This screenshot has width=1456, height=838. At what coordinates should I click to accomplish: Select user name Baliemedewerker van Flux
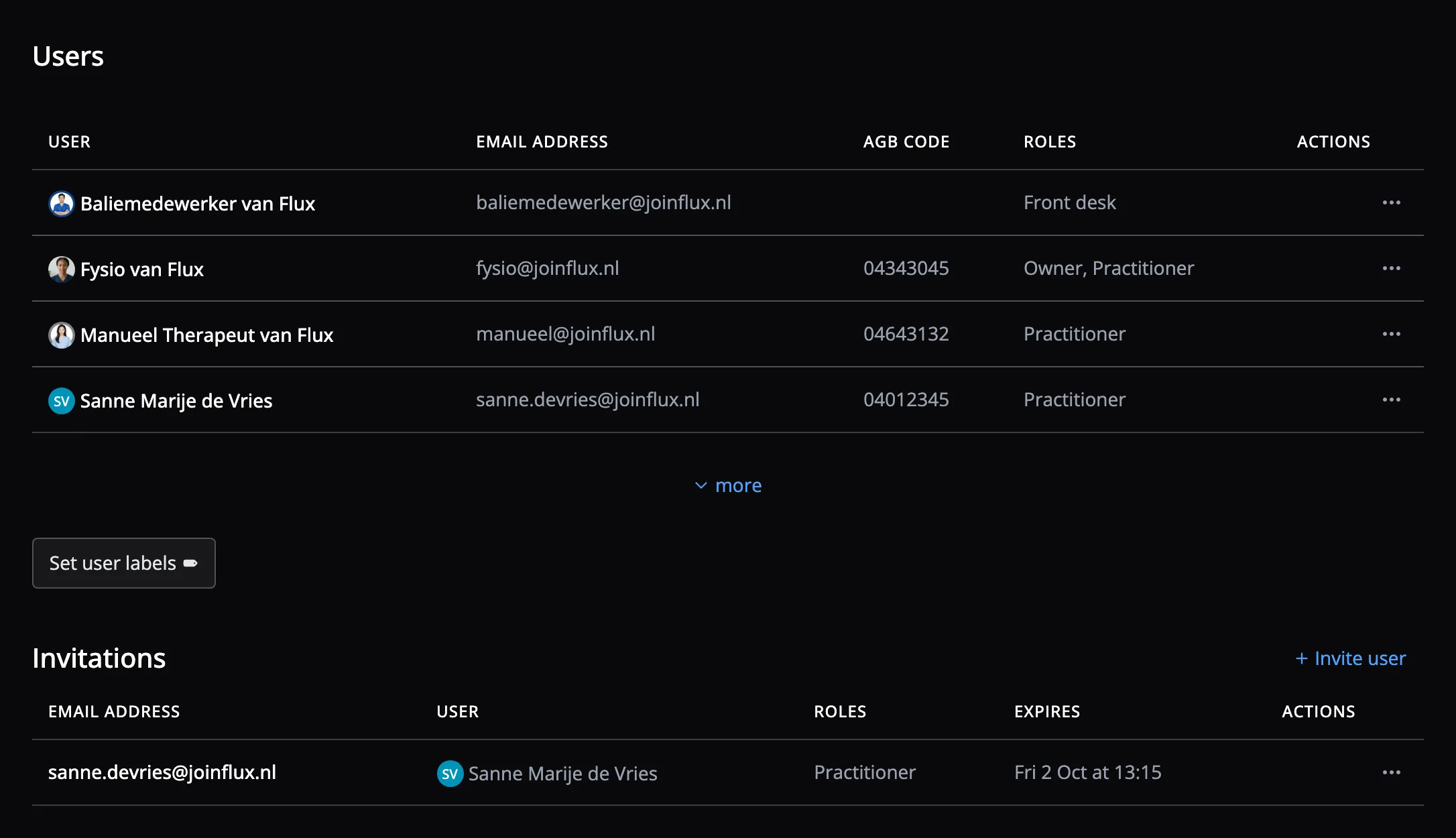(x=198, y=203)
